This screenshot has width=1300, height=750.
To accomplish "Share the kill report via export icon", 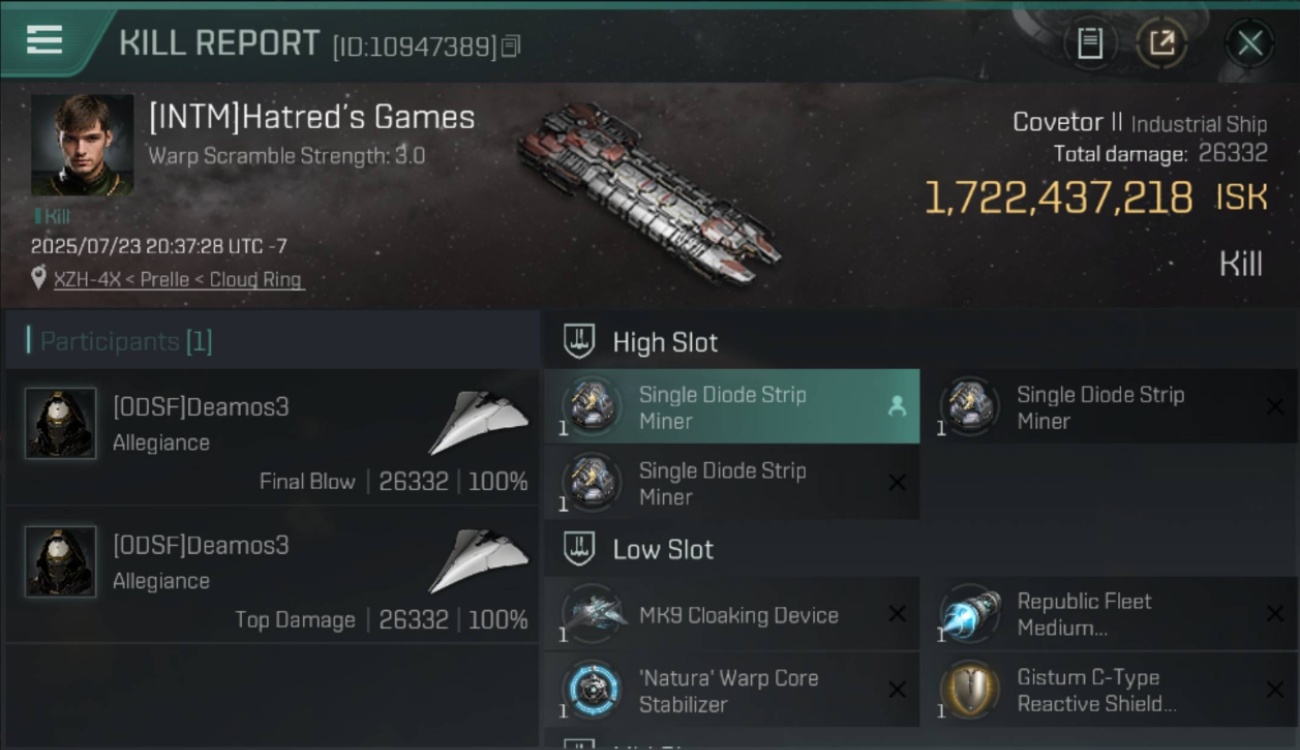I will click(x=1161, y=43).
